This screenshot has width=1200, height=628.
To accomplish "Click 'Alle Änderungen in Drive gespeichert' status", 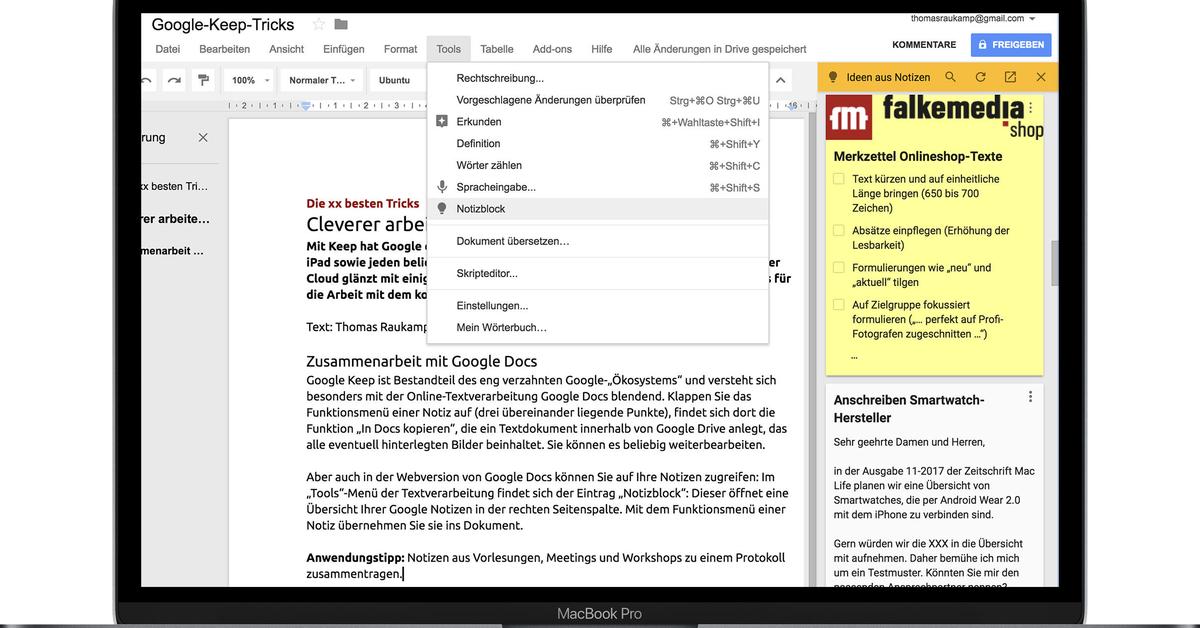I will (719, 49).
